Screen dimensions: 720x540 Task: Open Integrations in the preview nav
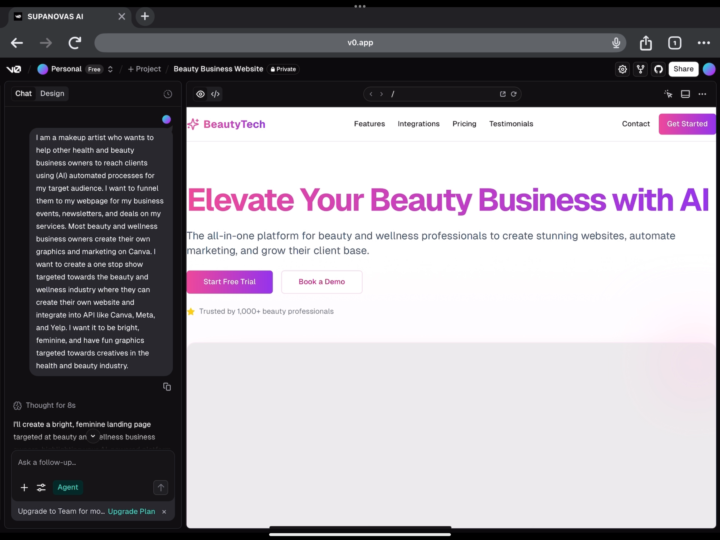[418, 124]
